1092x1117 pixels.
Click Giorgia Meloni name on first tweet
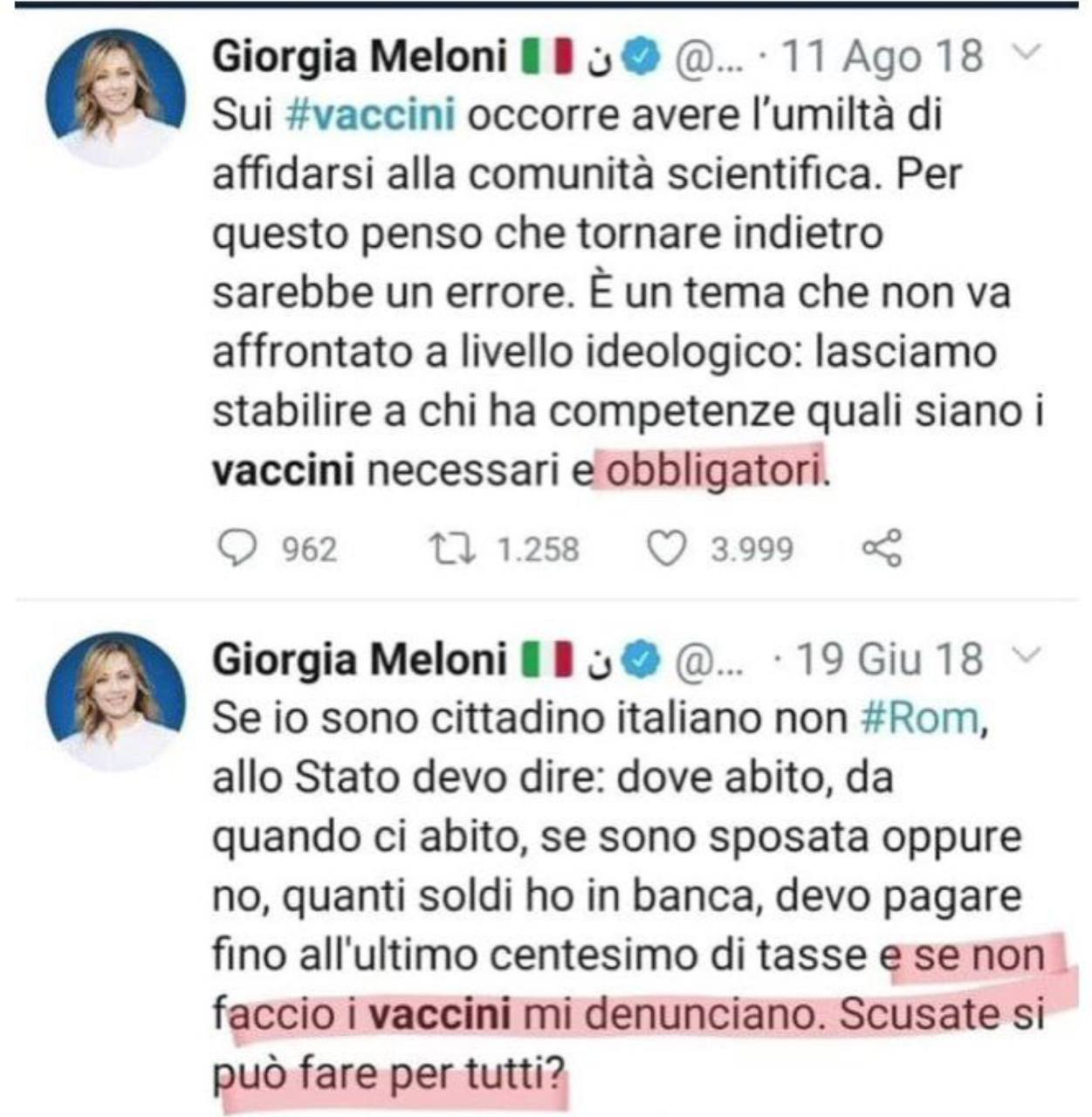click(360, 58)
